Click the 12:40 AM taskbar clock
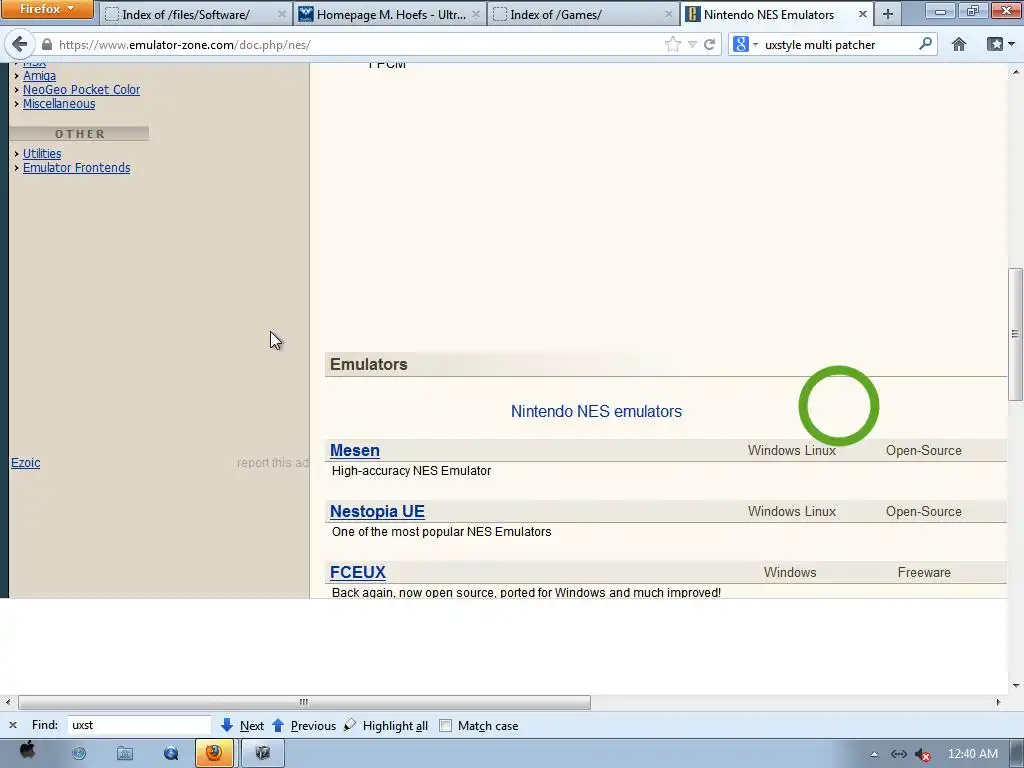Viewport: 1024px width, 768px height. point(972,754)
